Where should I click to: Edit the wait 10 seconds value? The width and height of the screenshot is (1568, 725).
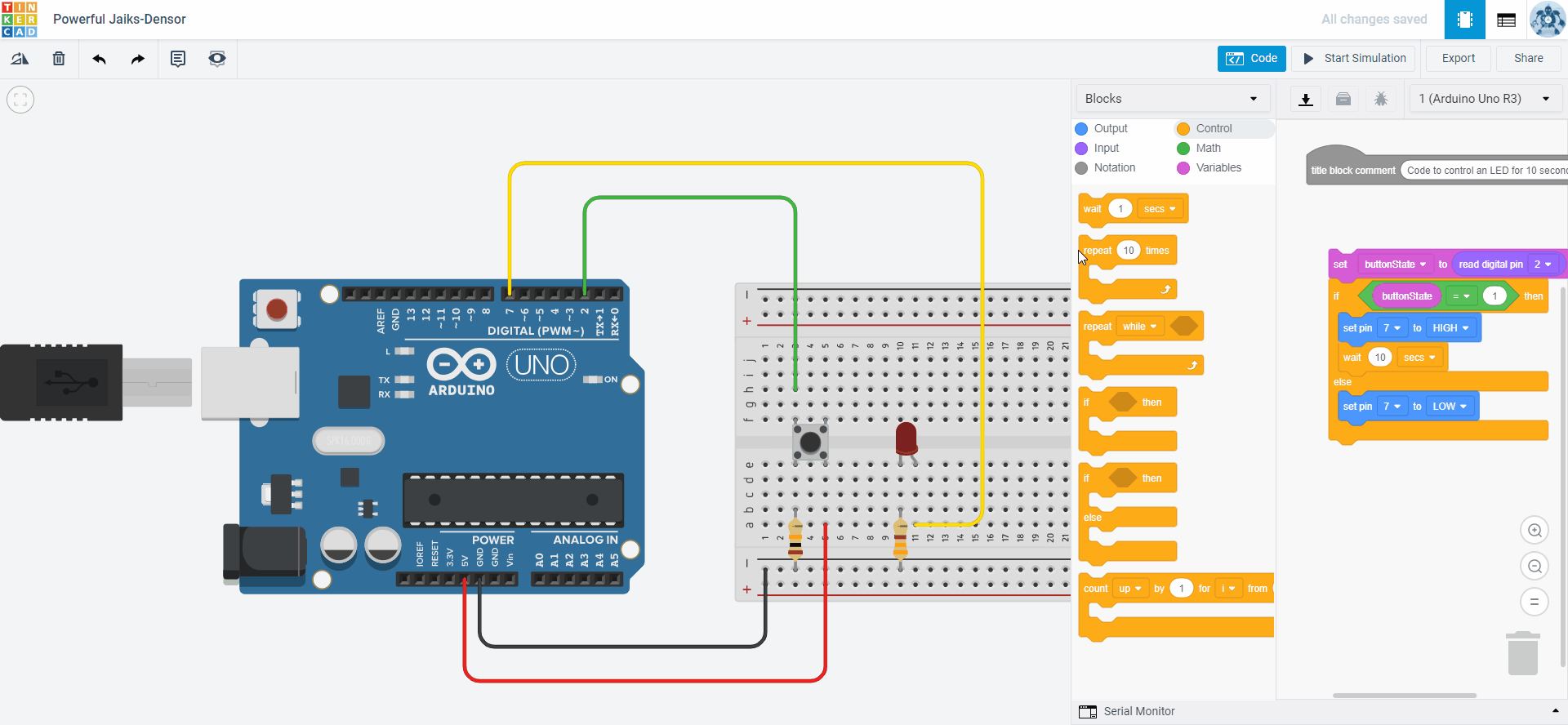pos(1380,358)
